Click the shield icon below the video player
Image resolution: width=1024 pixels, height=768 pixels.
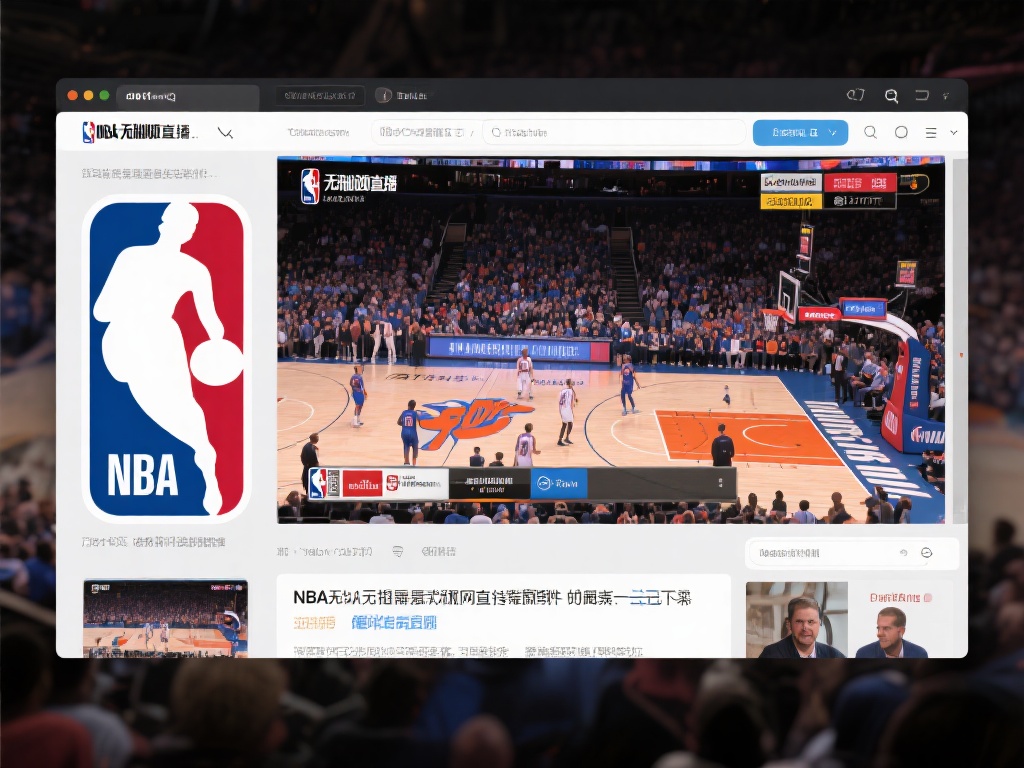(398, 551)
